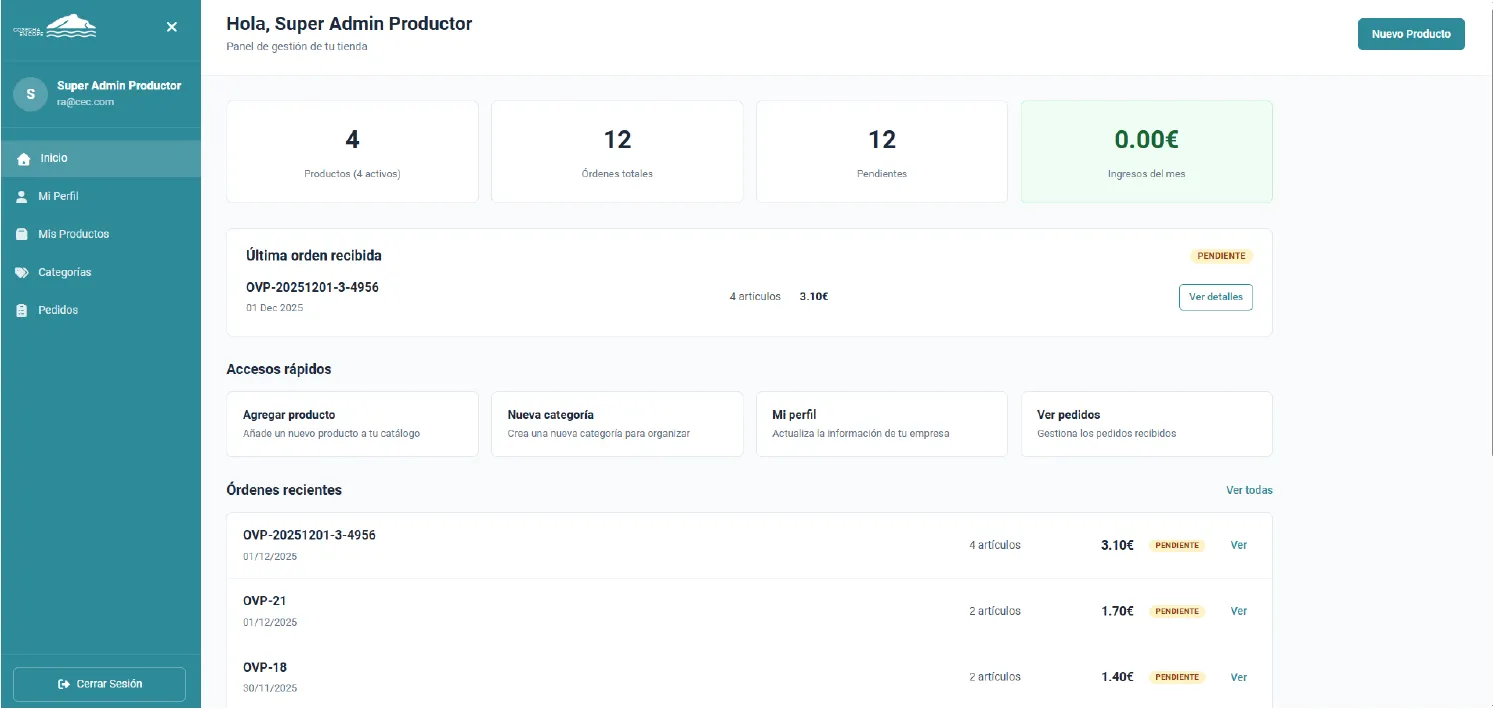Close the sidebar with the X icon
Screen dimensions: 1493x710
coord(172,27)
